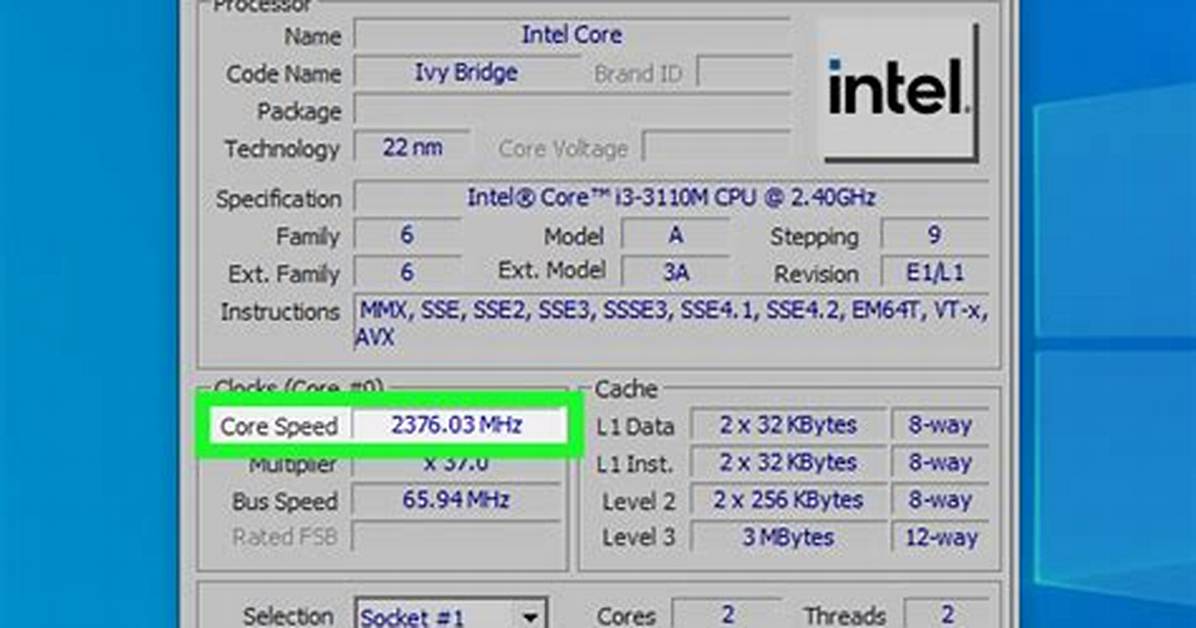Click the Name field showing Intel Core

pyautogui.click(x=572, y=35)
